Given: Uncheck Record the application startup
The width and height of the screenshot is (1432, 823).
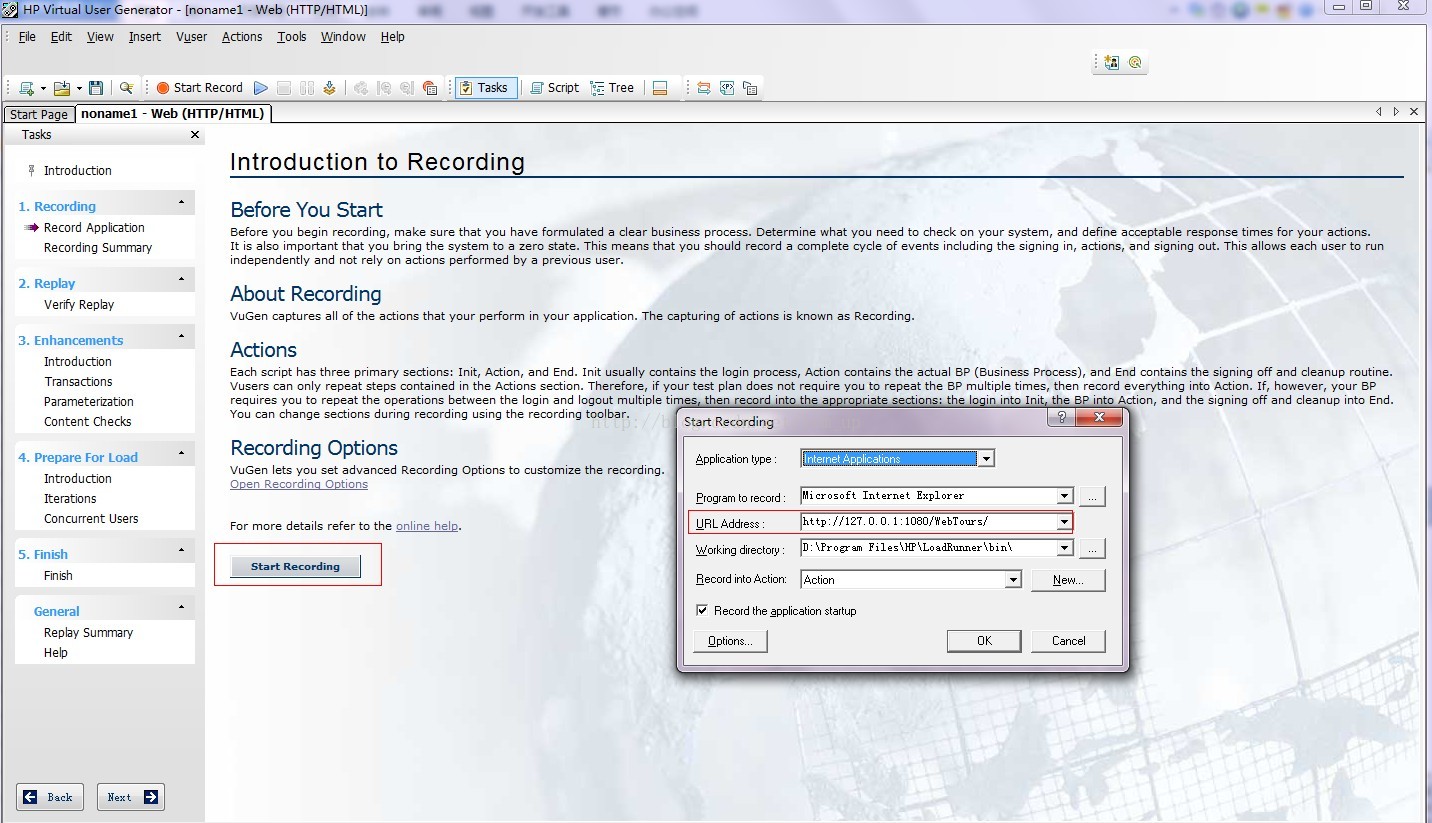Looking at the screenshot, I should 702,610.
